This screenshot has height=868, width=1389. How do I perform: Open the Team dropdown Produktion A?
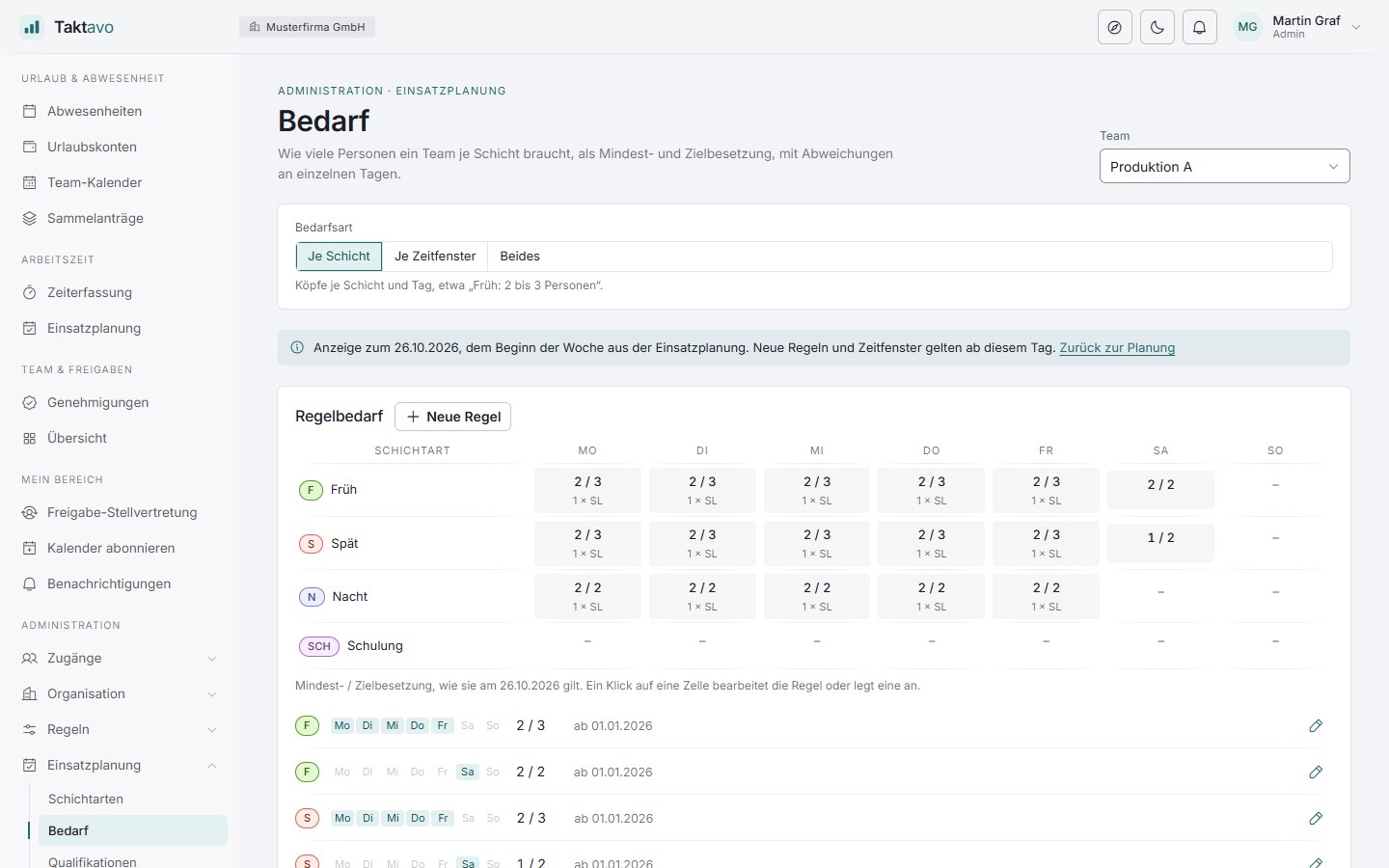1225,166
